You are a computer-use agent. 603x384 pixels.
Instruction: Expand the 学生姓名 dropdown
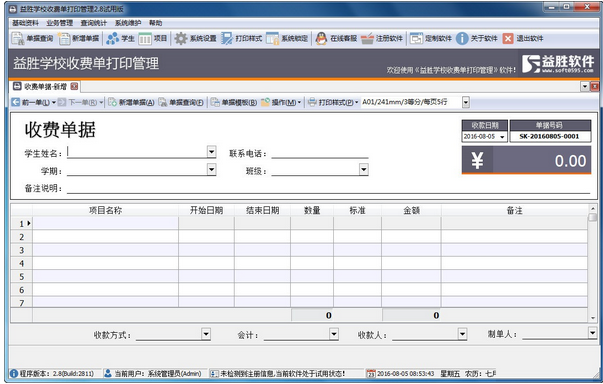pos(212,151)
